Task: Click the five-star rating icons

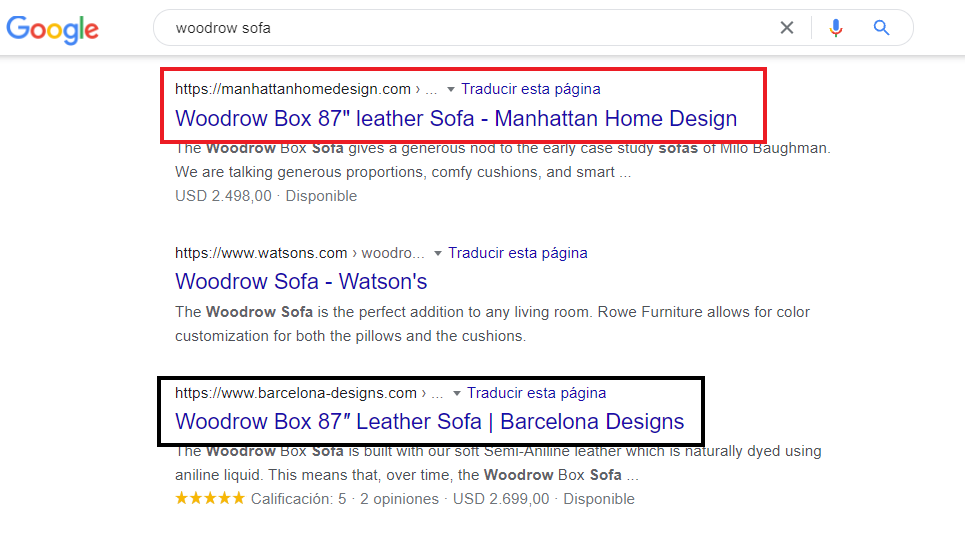Action: 210,498
